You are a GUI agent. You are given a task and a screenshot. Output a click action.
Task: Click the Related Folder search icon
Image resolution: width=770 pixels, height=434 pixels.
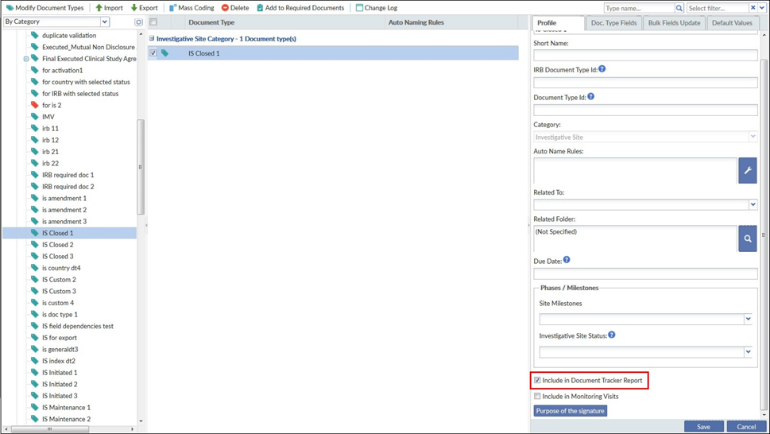click(x=747, y=238)
